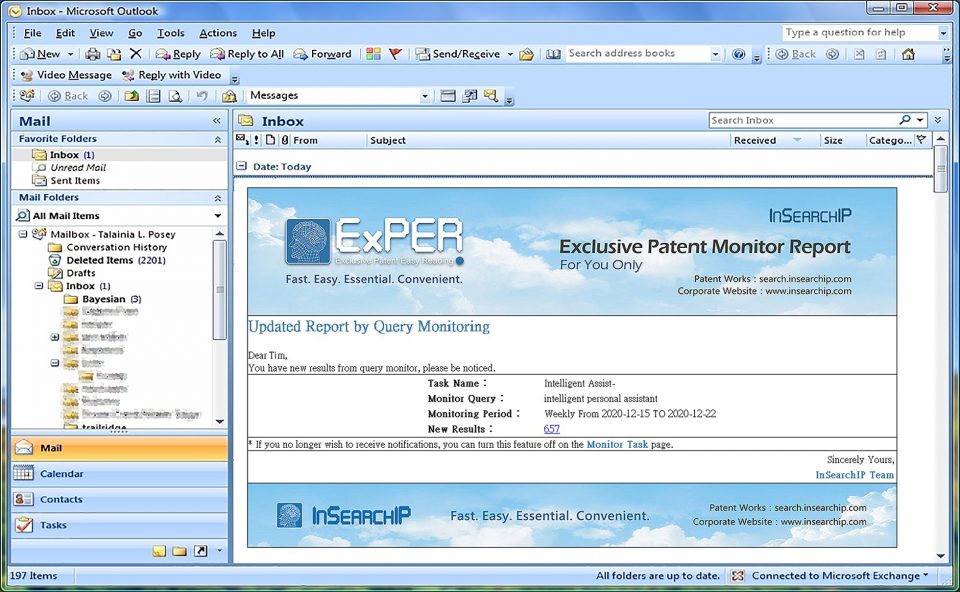Click Reply with Video
The image size is (960, 592).
point(171,75)
